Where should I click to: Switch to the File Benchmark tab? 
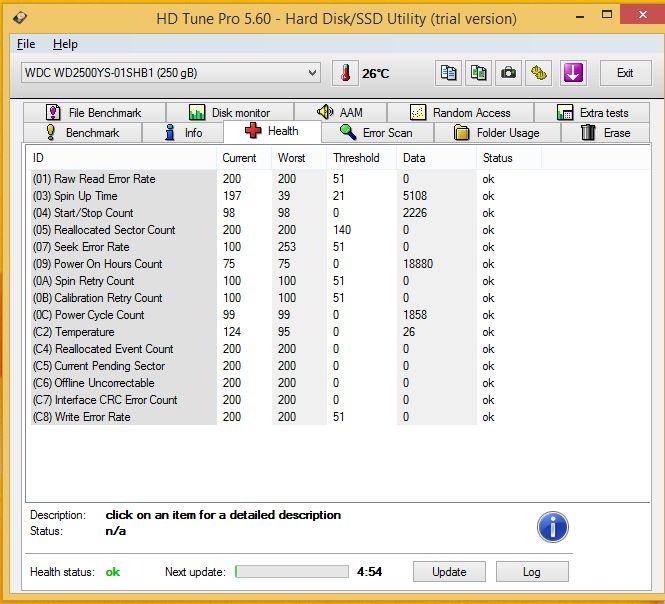coord(95,112)
